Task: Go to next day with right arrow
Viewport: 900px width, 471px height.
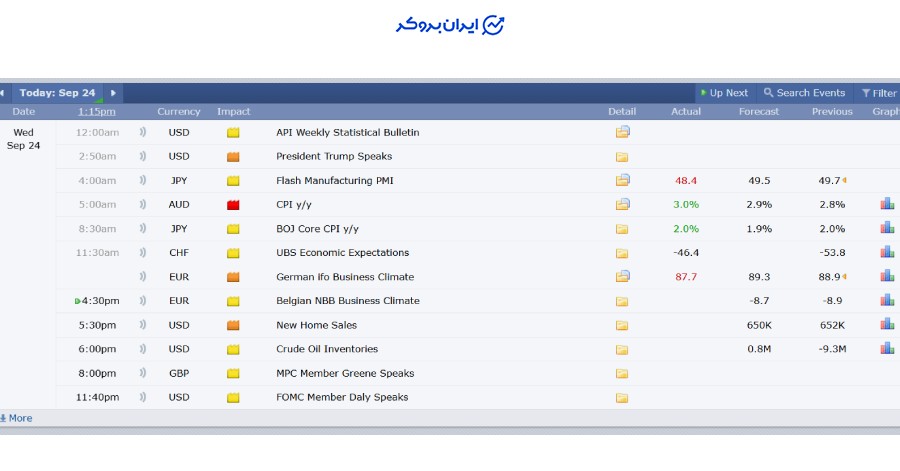Action: [x=113, y=93]
